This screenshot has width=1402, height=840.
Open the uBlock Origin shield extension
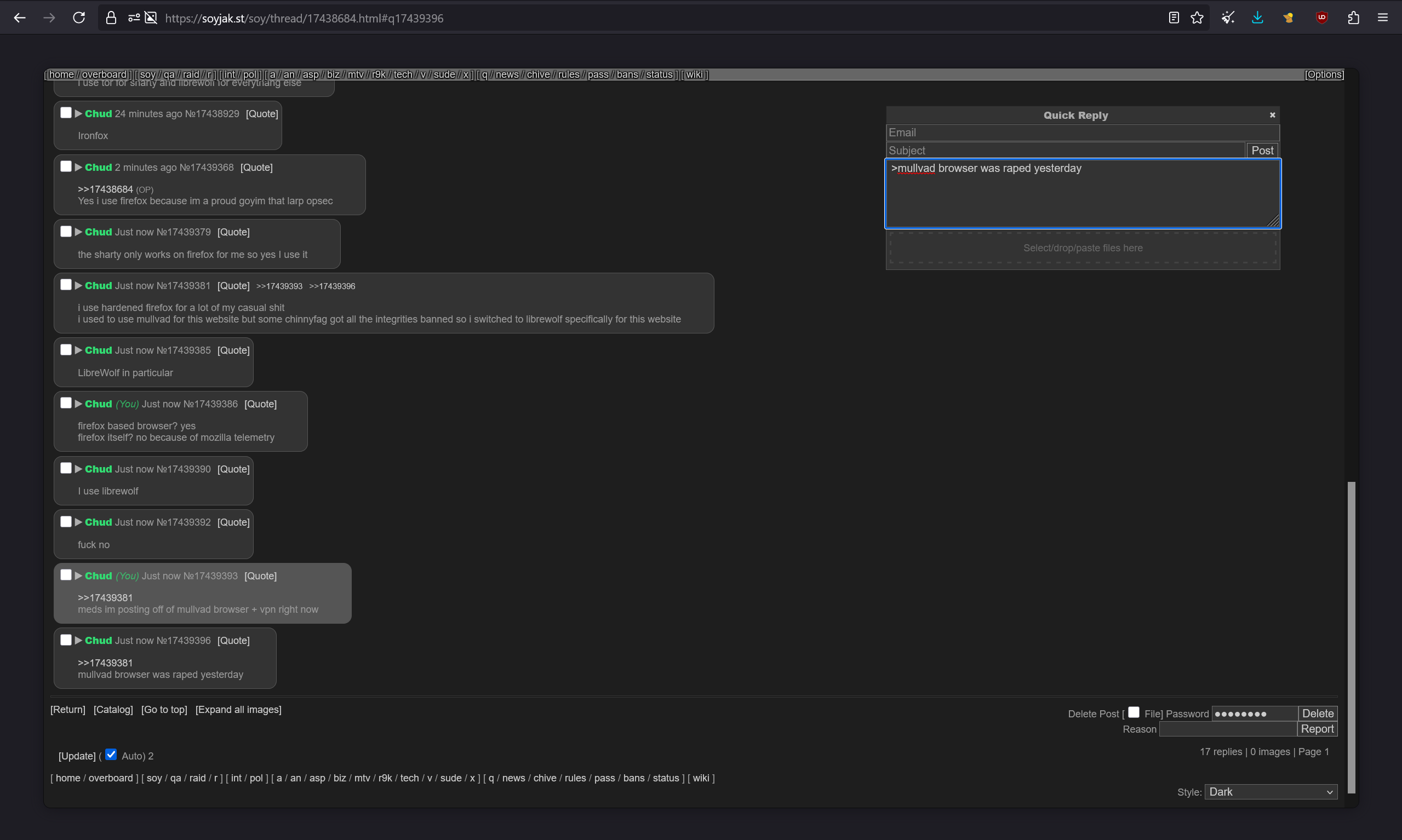tap(1322, 18)
